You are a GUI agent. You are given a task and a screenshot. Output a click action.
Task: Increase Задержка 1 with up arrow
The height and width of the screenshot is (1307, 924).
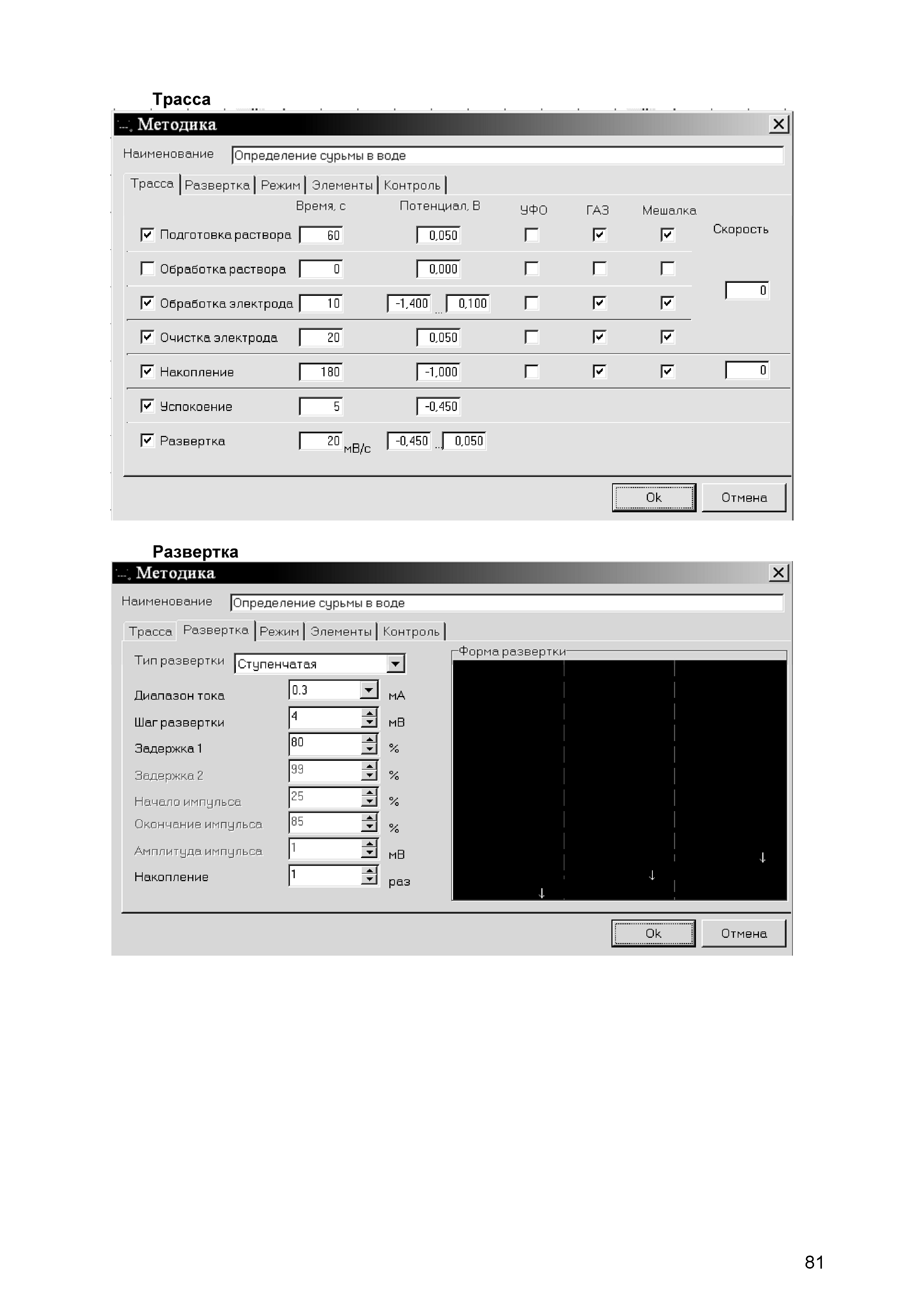coord(370,739)
